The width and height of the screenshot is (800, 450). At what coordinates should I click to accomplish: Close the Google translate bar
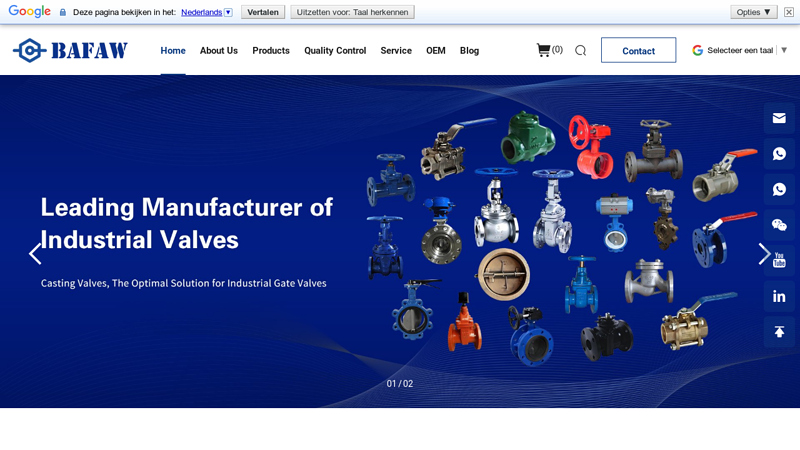(789, 12)
